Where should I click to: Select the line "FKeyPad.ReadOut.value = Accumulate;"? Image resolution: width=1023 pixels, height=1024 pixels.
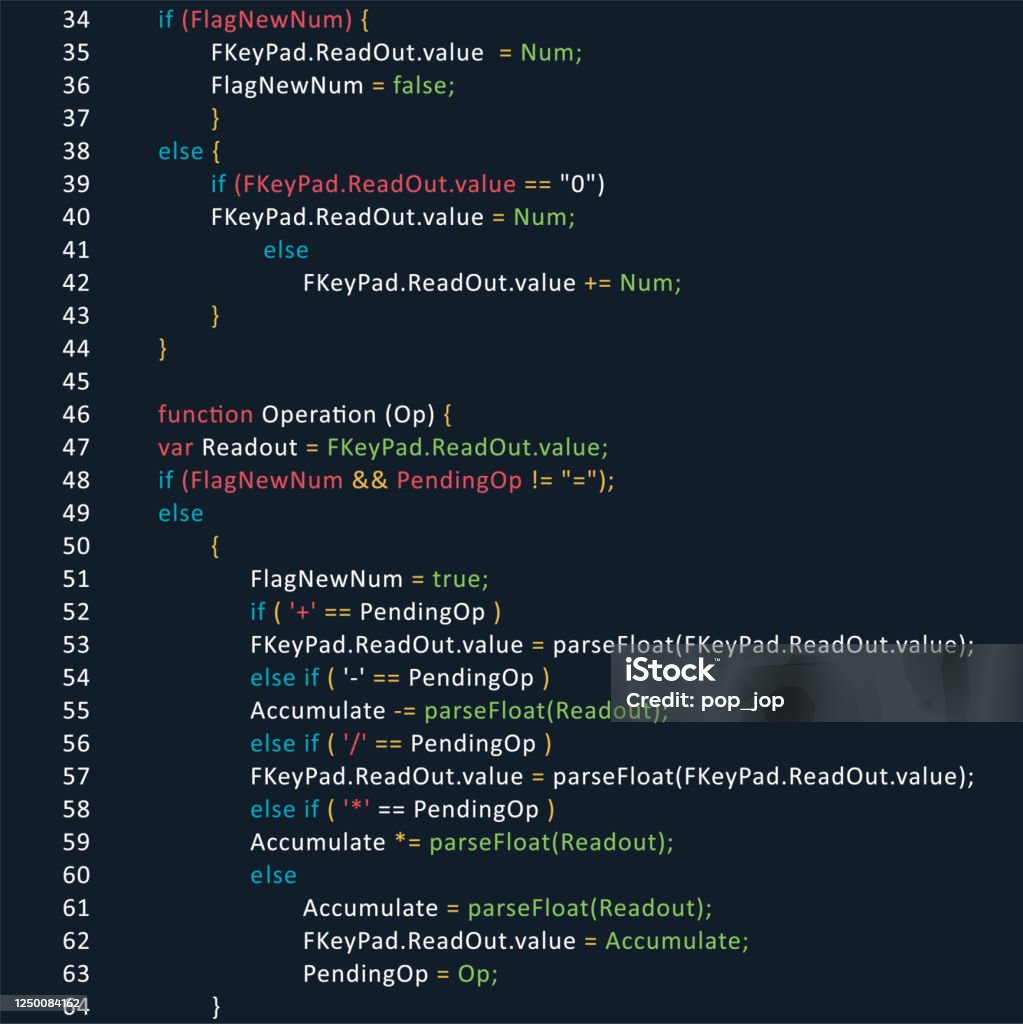[526, 941]
